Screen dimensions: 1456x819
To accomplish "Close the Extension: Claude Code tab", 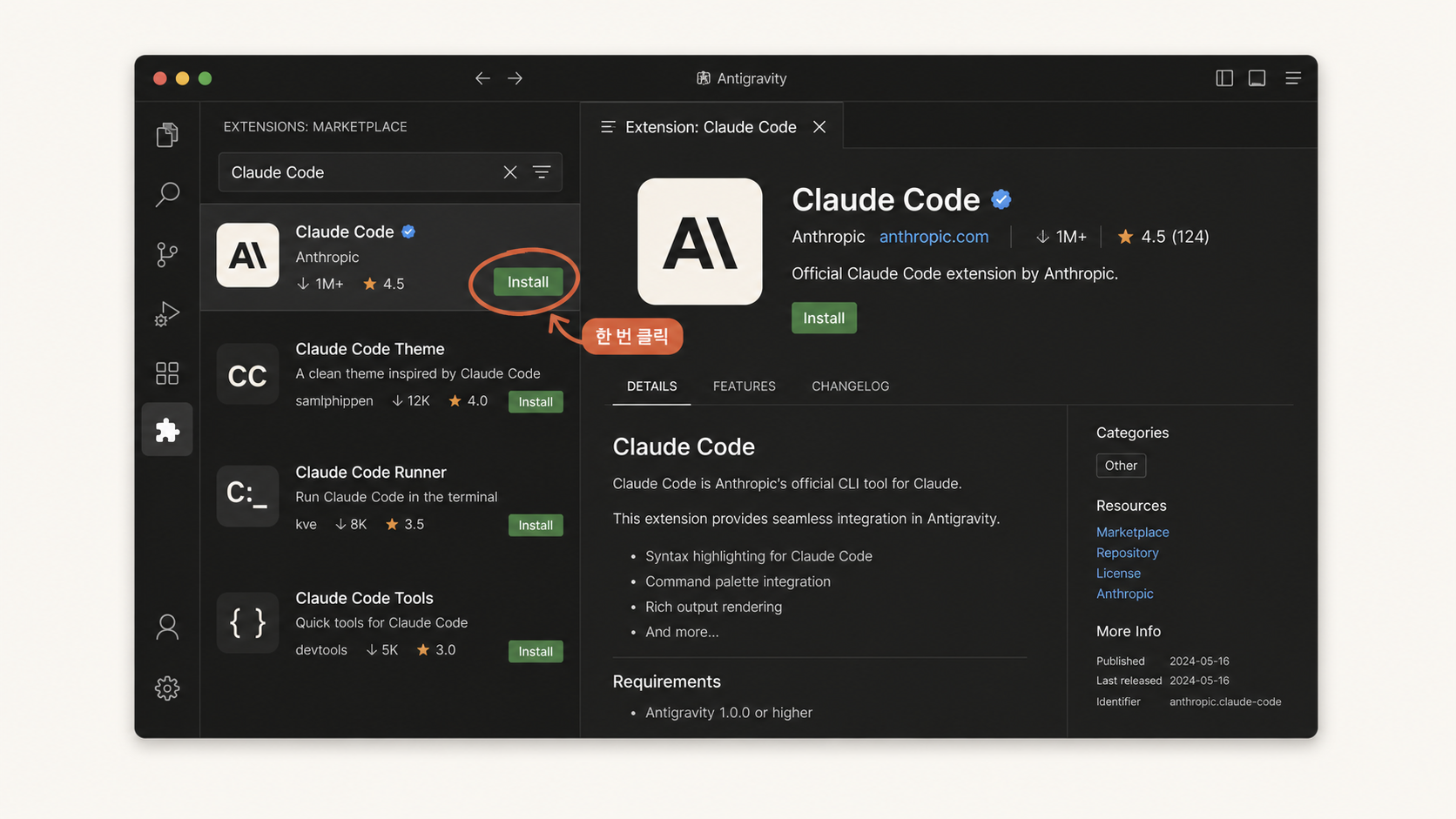I will pos(819,127).
